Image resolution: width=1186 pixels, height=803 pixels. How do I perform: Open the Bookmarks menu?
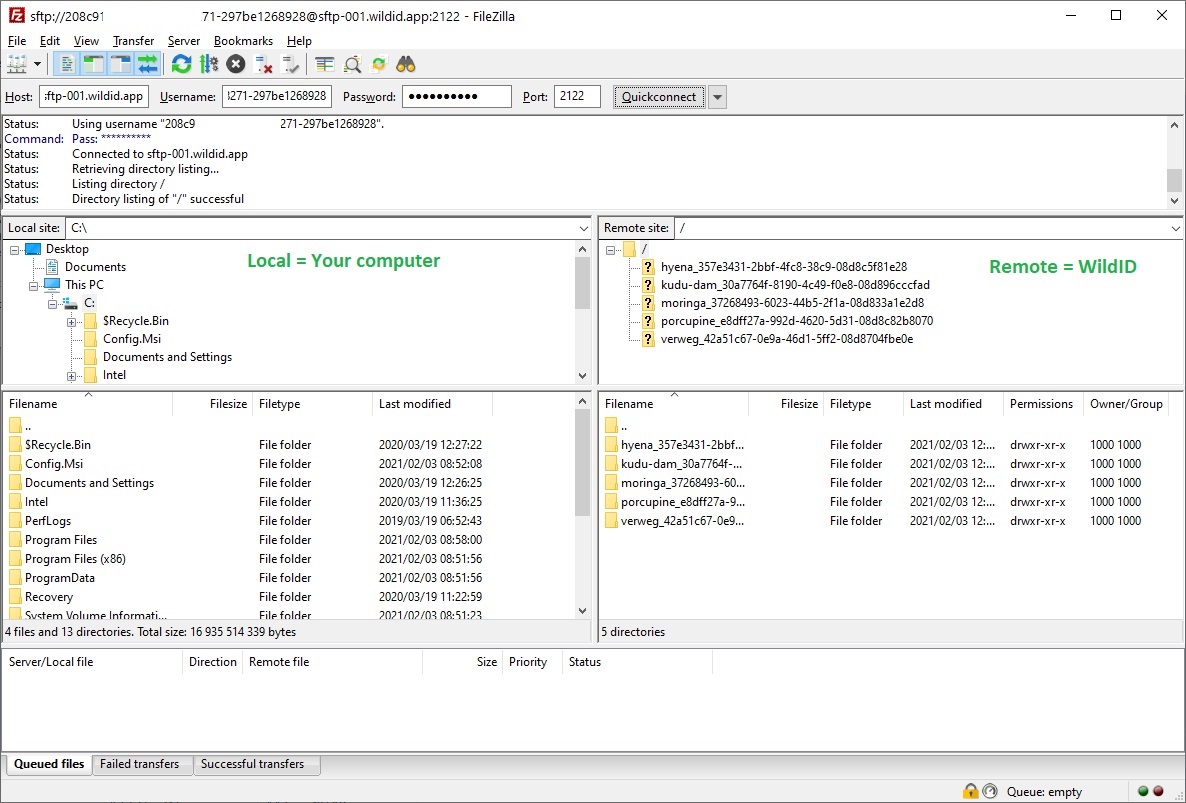[244, 41]
